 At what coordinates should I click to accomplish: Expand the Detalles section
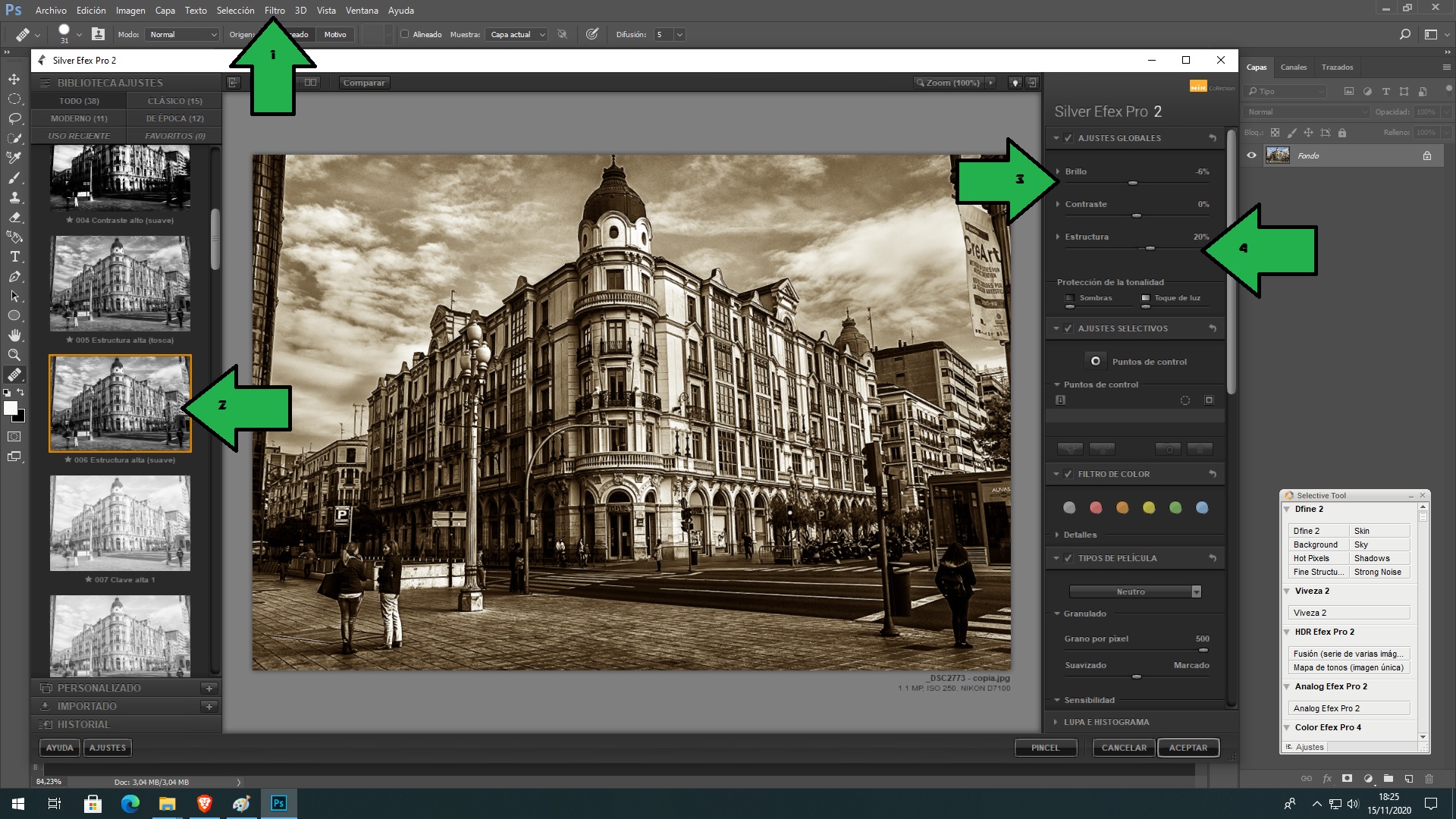point(1056,535)
